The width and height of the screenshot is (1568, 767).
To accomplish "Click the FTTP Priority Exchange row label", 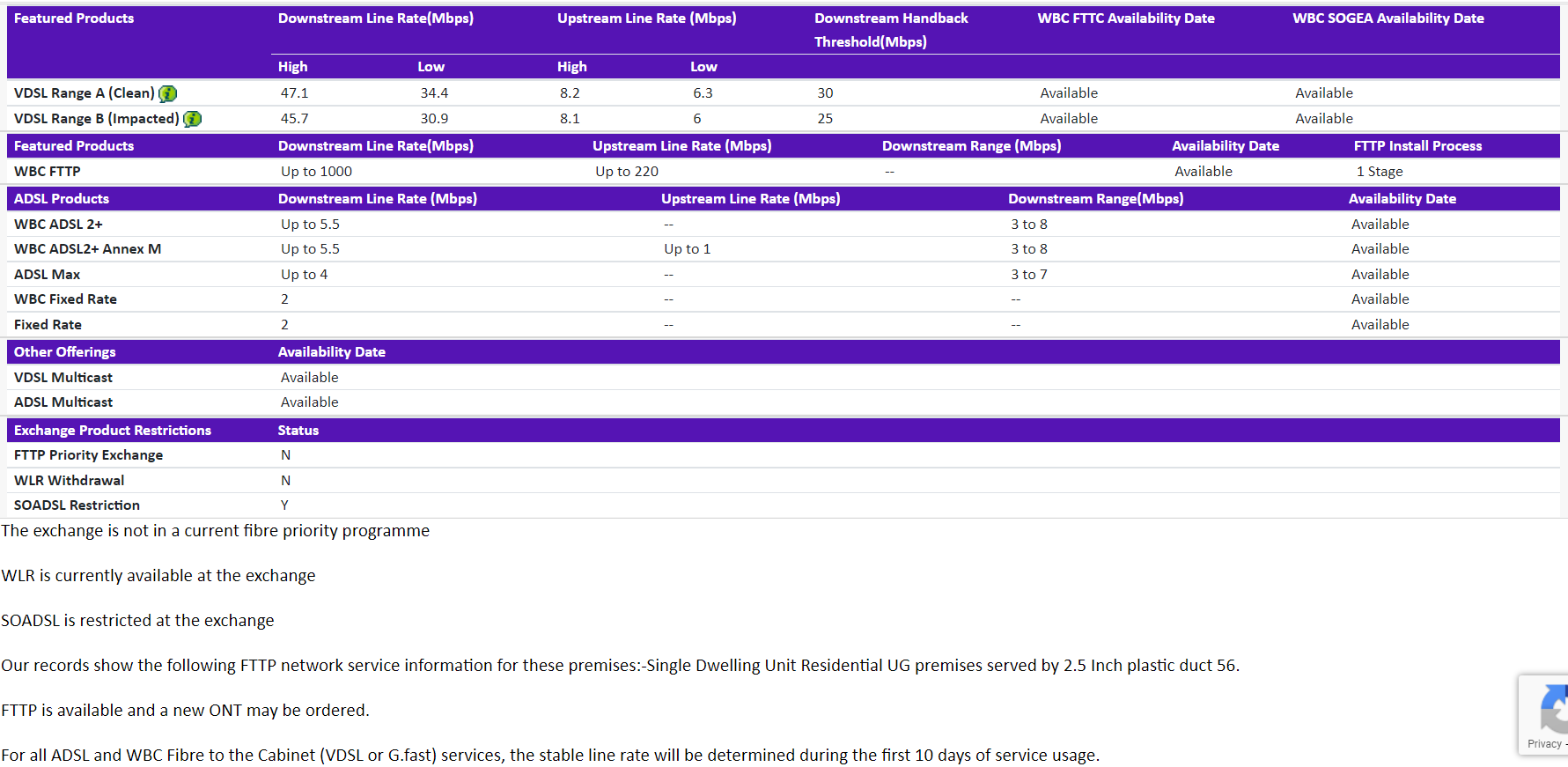I will [88, 455].
